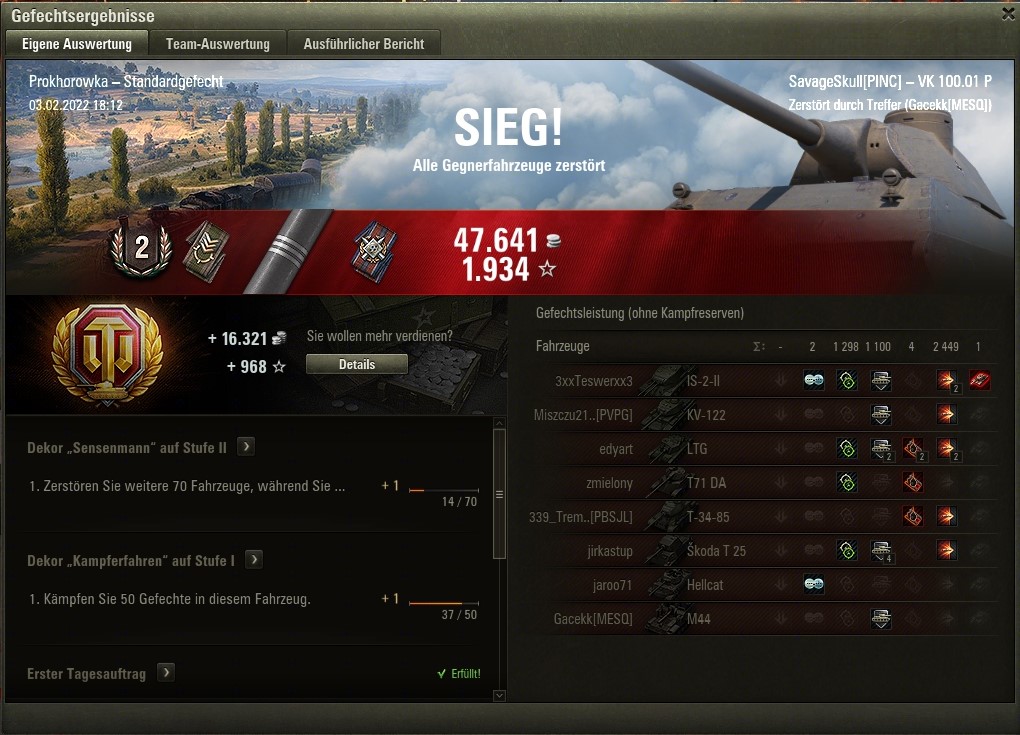Open the Ausführlicher Bericht tab

[x=364, y=44]
